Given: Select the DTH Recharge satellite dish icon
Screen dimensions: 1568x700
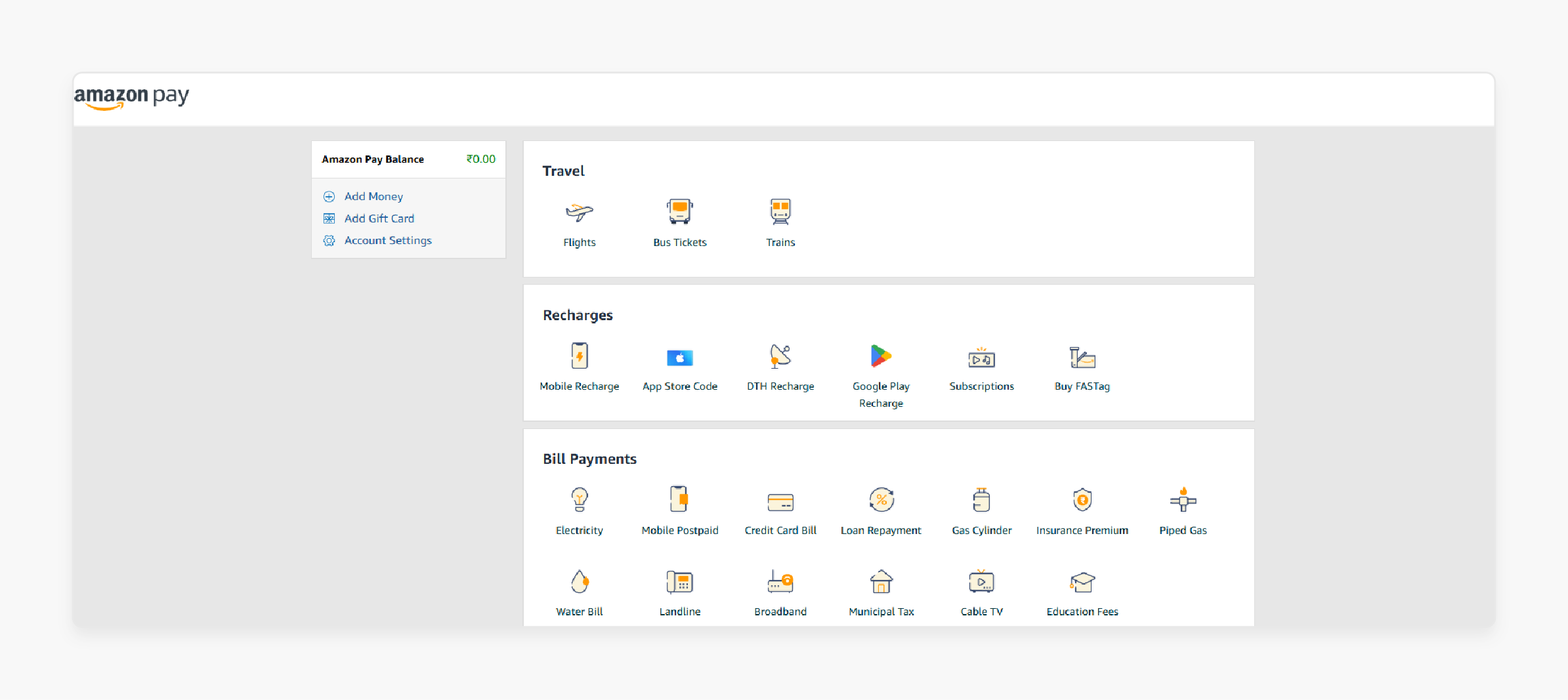Looking at the screenshot, I should coord(780,356).
